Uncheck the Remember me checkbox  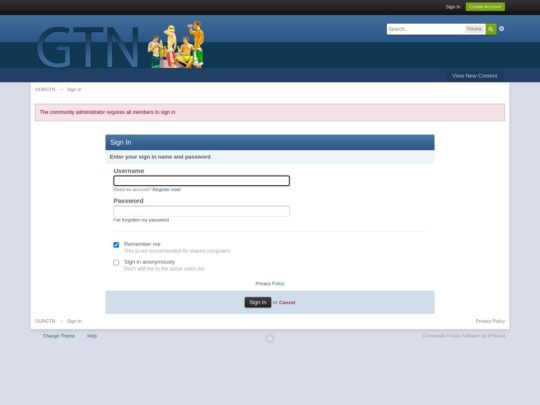(116, 245)
